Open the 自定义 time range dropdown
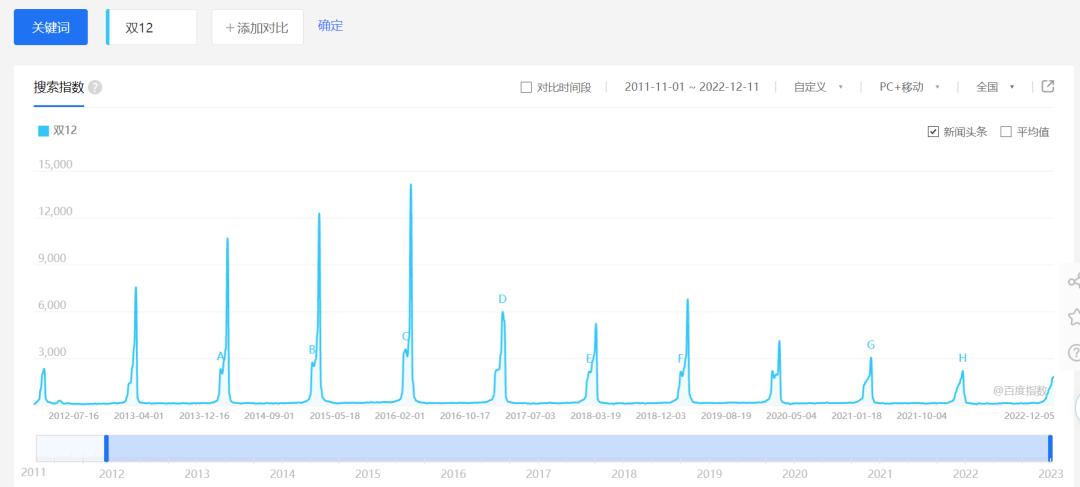Viewport: 1080px width, 487px height. pyautogui.click(x=818, y=87)
